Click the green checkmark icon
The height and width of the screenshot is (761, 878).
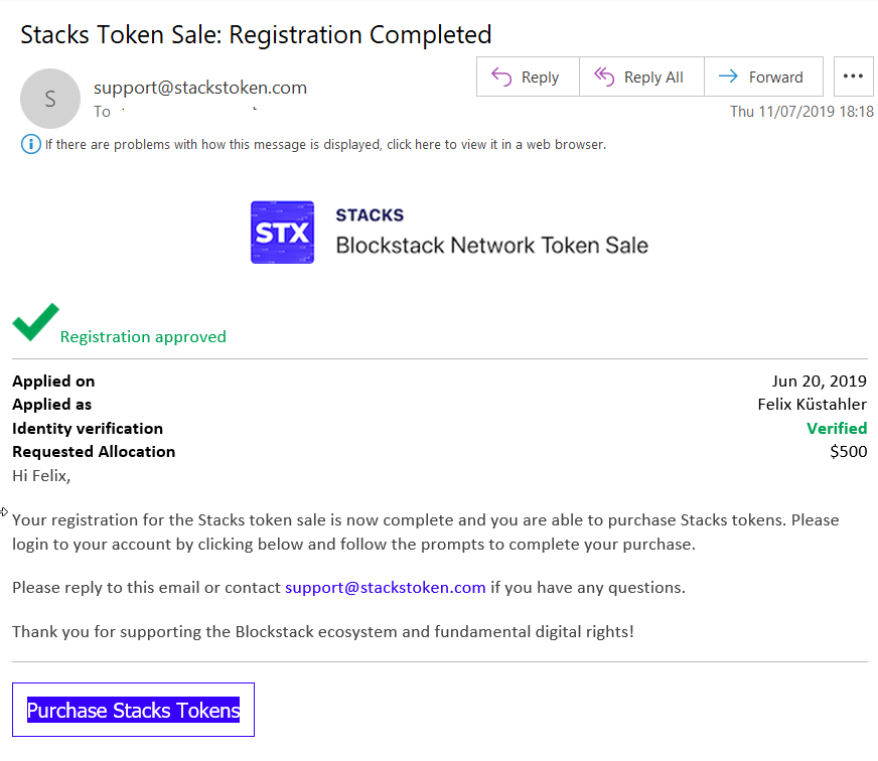35,322
